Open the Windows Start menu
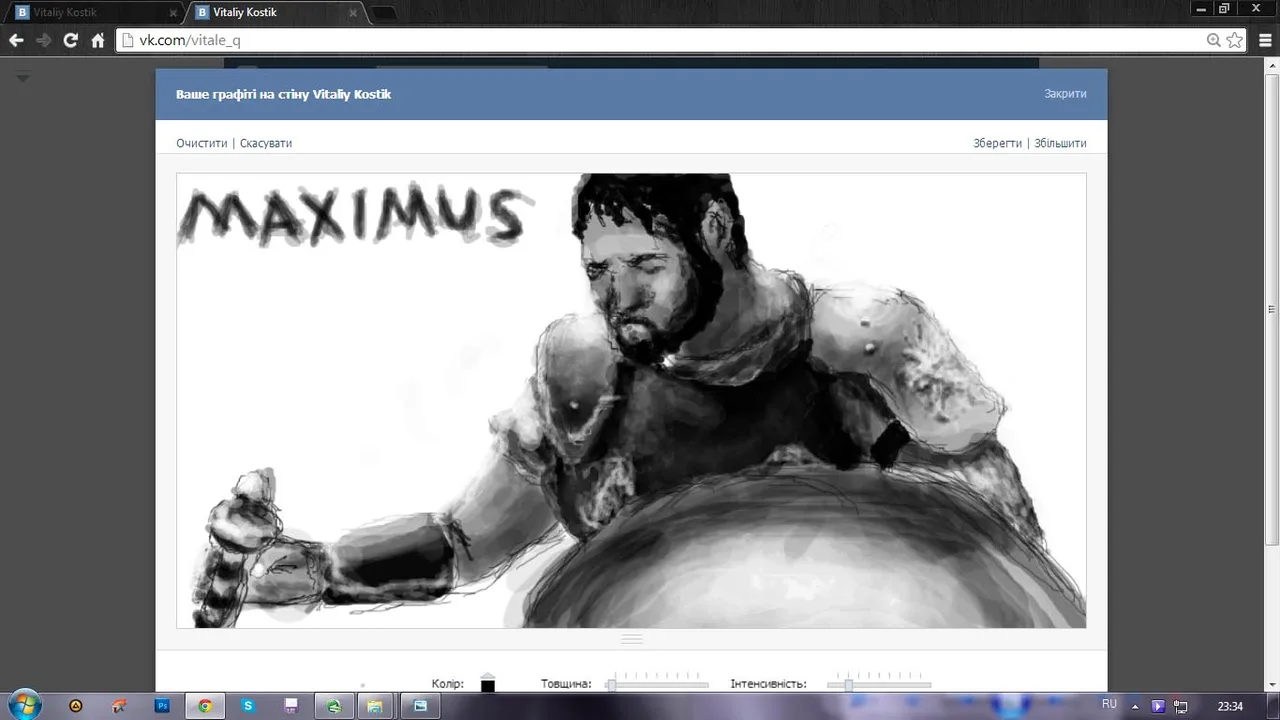This screenshot has height=720, width=1280. [x=24, y=704]
